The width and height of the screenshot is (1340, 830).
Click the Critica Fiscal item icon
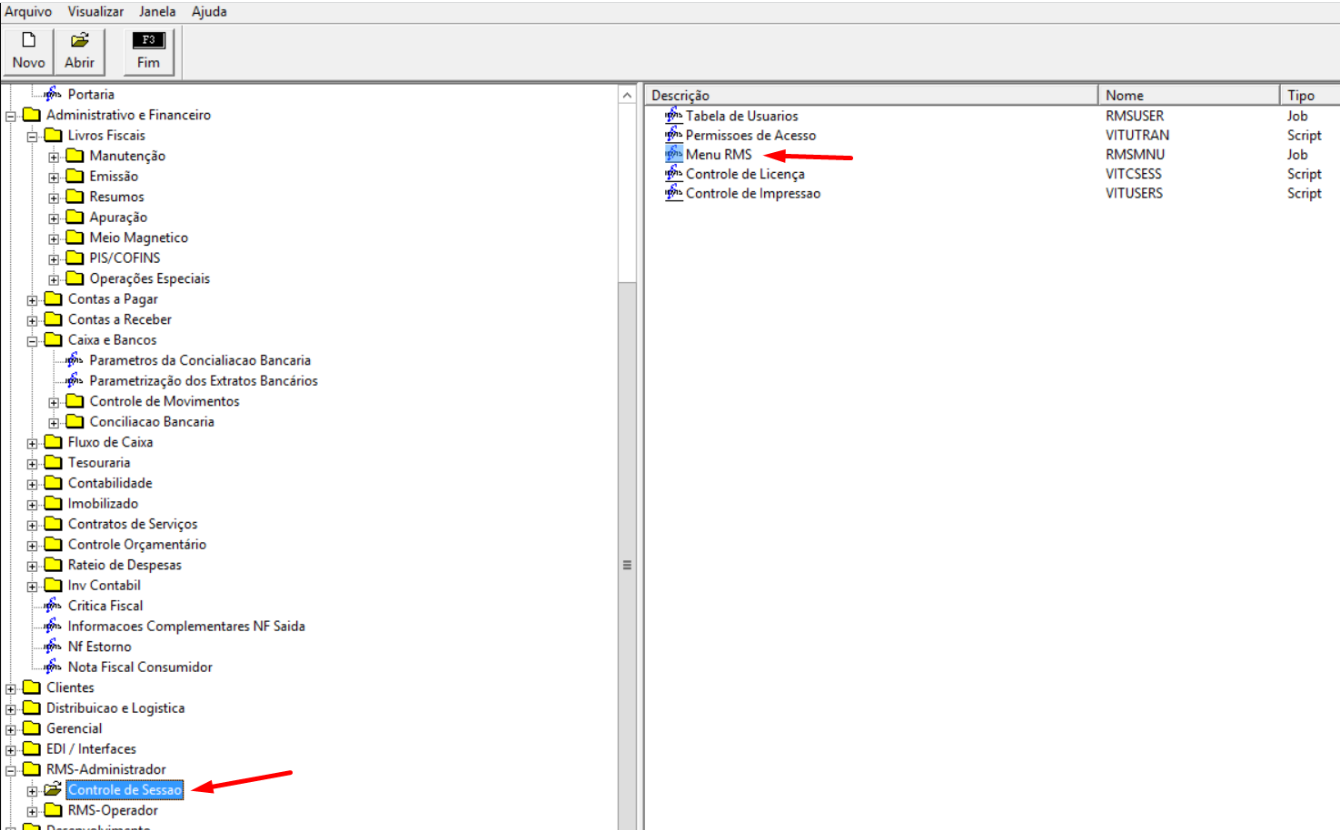pyautogui.click(x=54, y=605)
